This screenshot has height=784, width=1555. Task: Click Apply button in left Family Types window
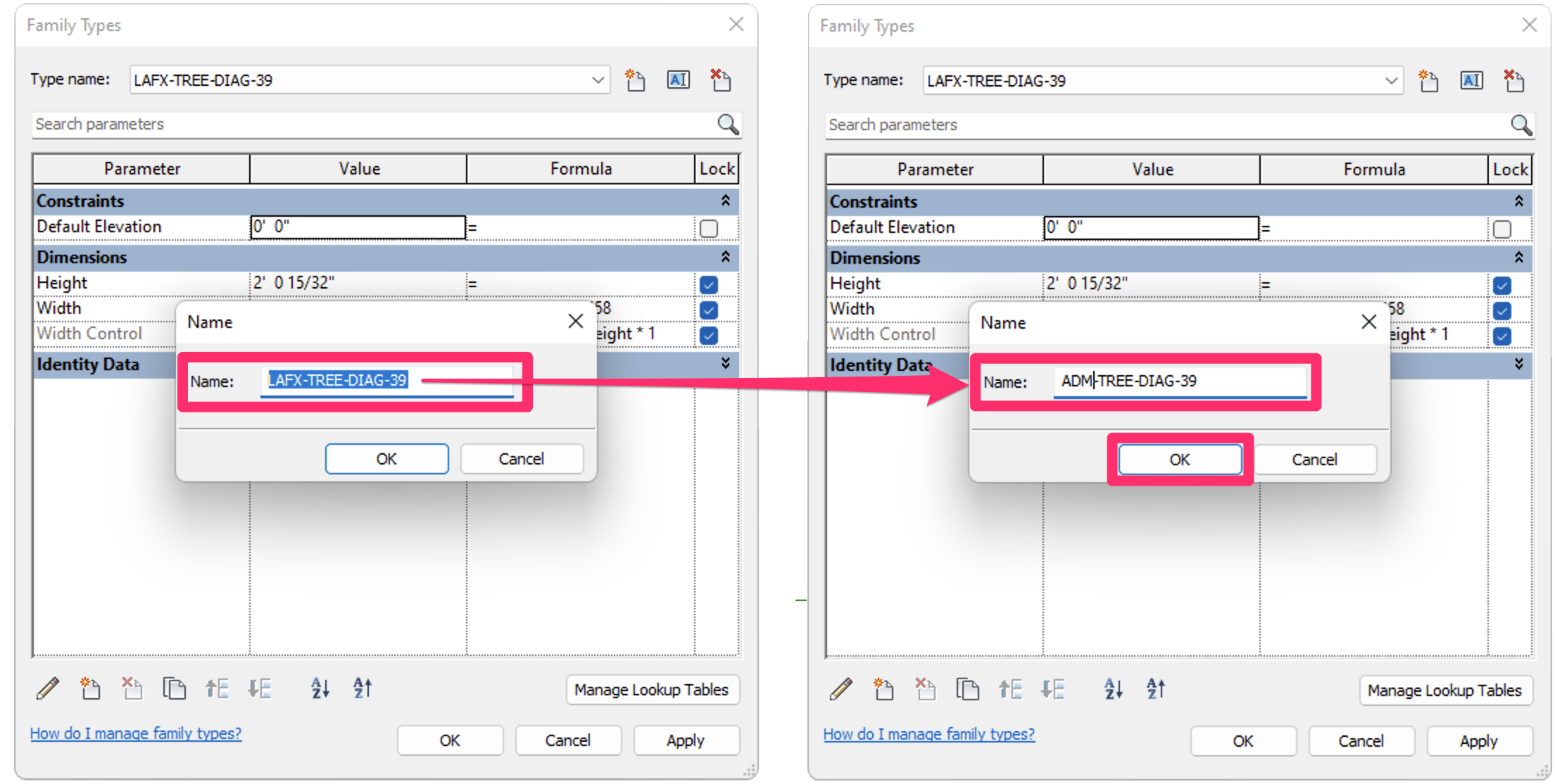[x=686, y=740]
